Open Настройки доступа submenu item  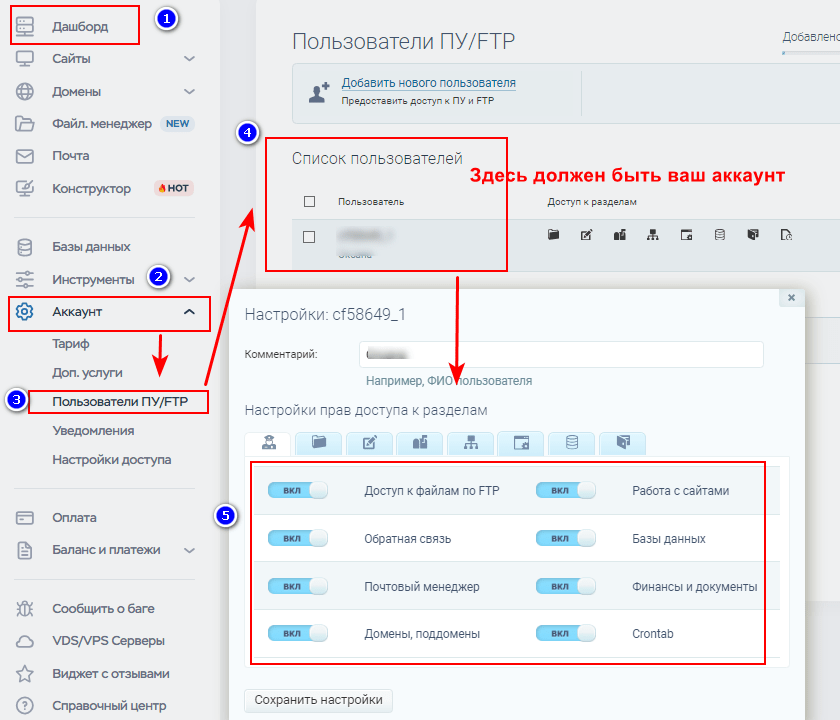(x=112, y=460)
